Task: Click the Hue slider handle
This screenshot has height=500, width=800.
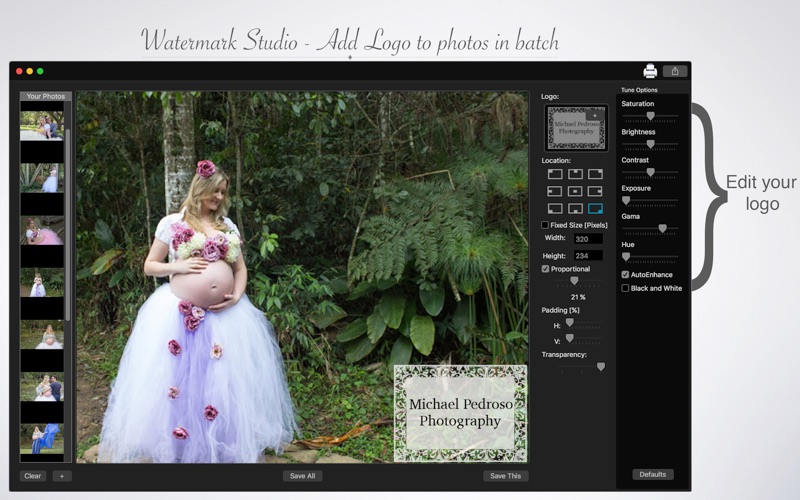Action: (x=626, y=257)
